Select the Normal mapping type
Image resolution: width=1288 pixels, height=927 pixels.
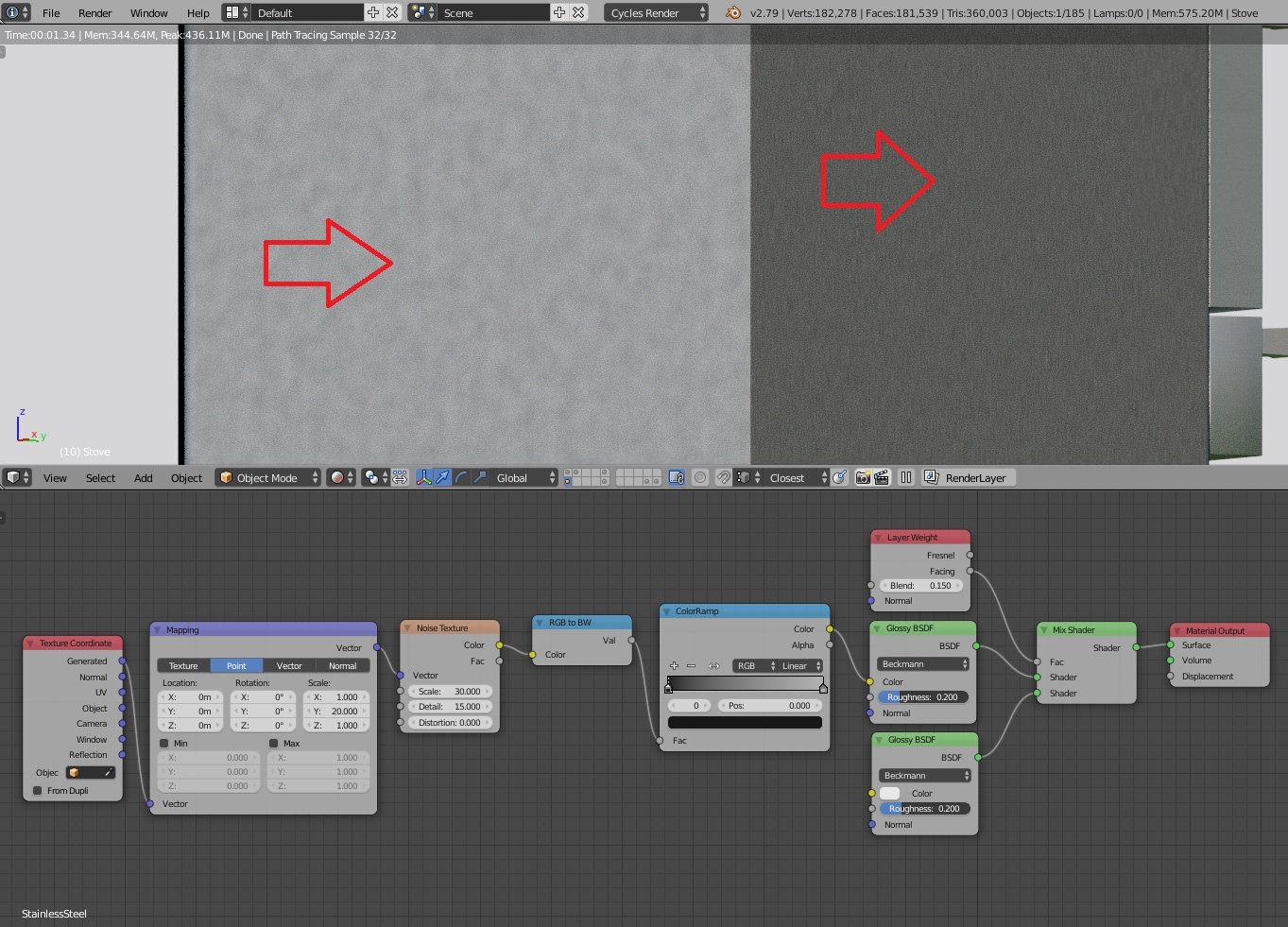click(342, 665)
